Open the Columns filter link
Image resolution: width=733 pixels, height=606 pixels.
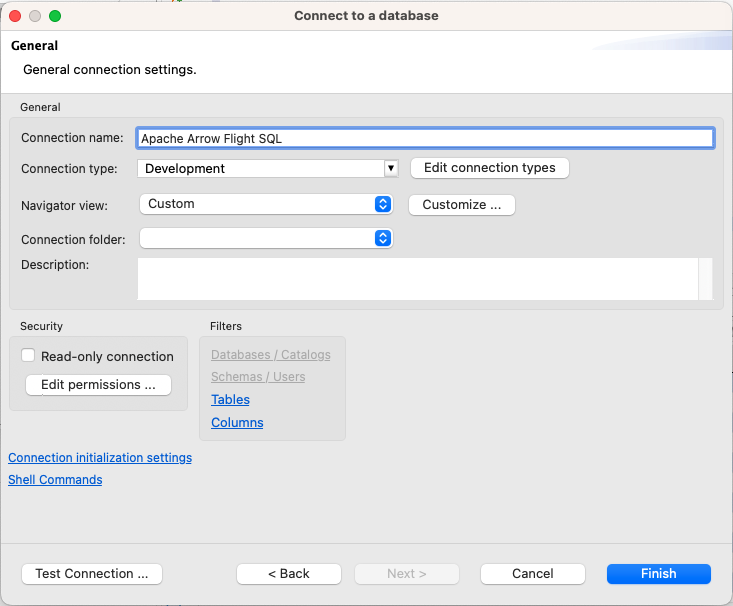pos(237,423)
